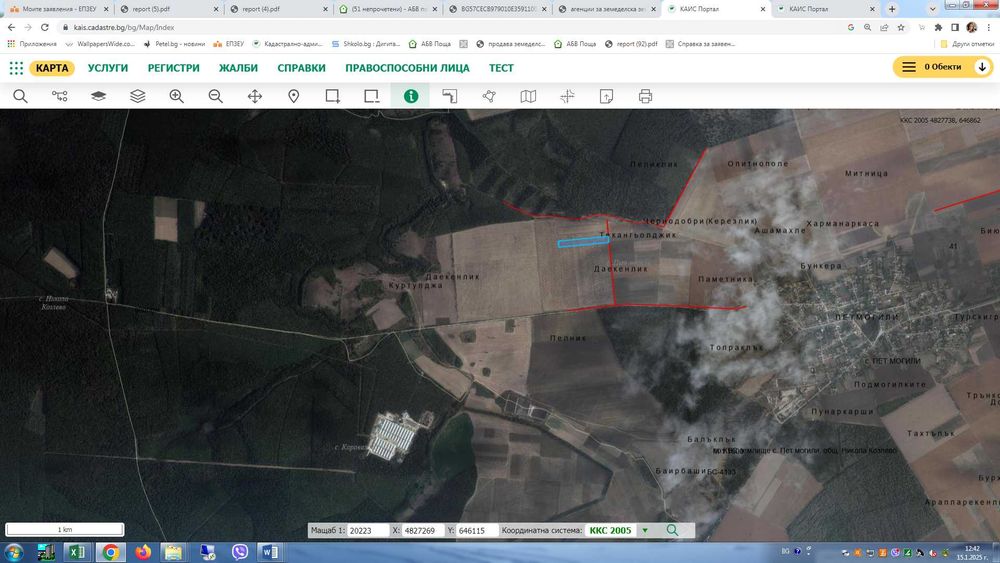
Task: Open the green apps grid menu
Action: click(16, 68)
